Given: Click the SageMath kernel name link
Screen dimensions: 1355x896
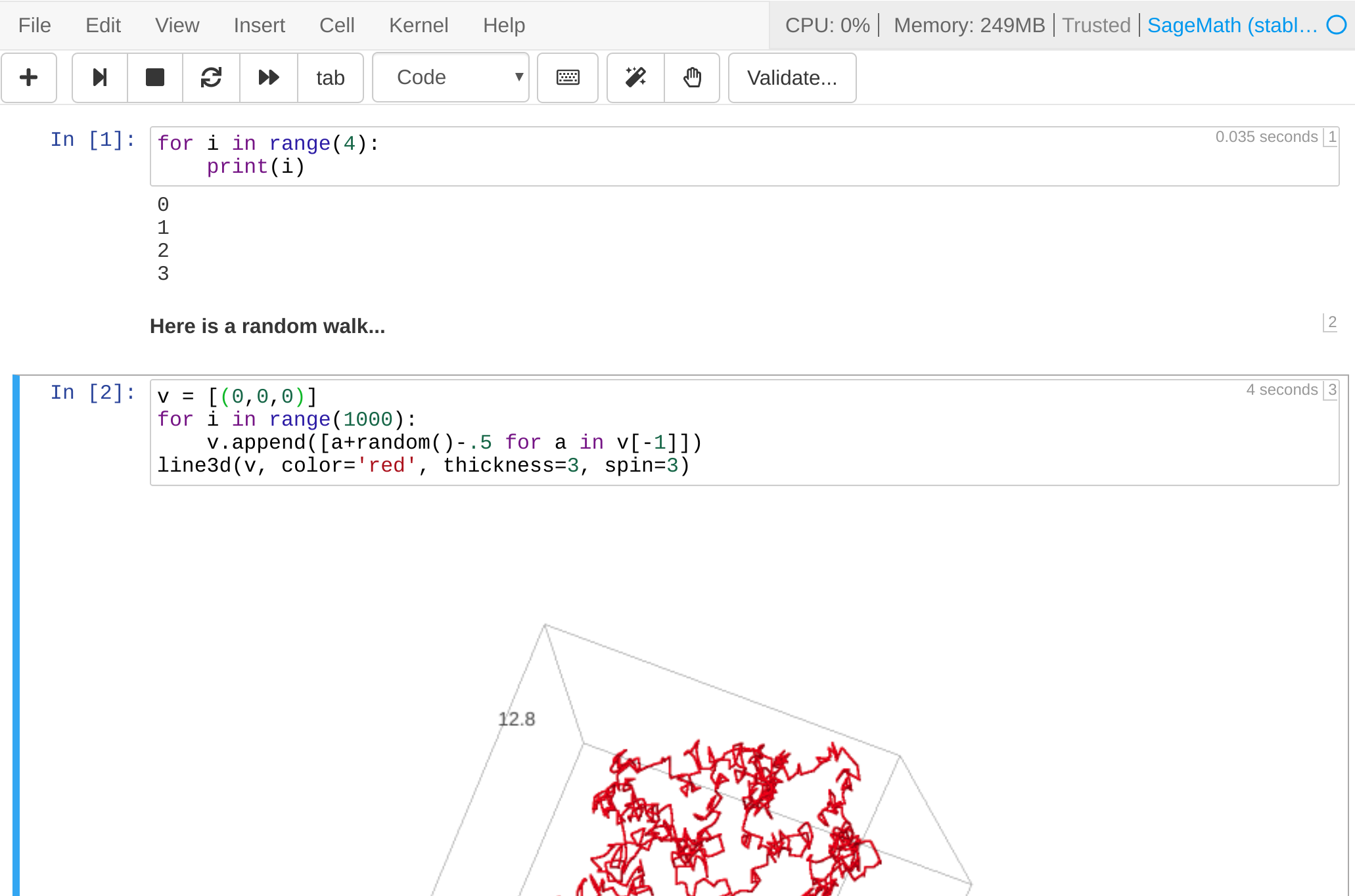Looking at the screenshot, I should pos(1232,25).
